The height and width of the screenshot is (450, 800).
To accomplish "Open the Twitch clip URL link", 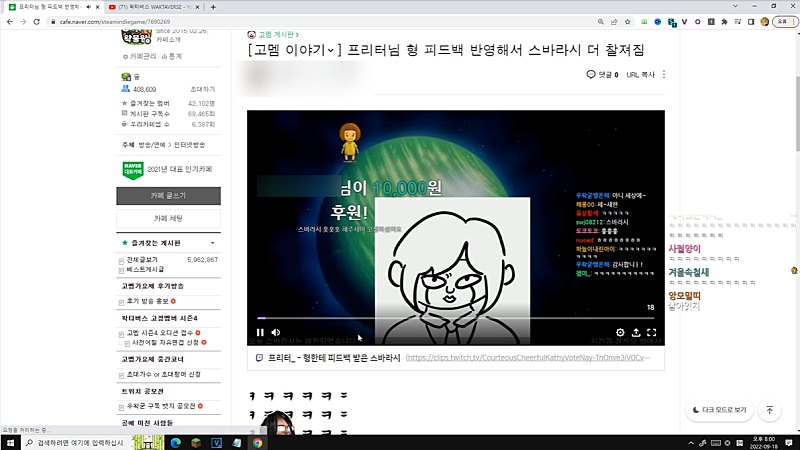I will coord(528,358).
